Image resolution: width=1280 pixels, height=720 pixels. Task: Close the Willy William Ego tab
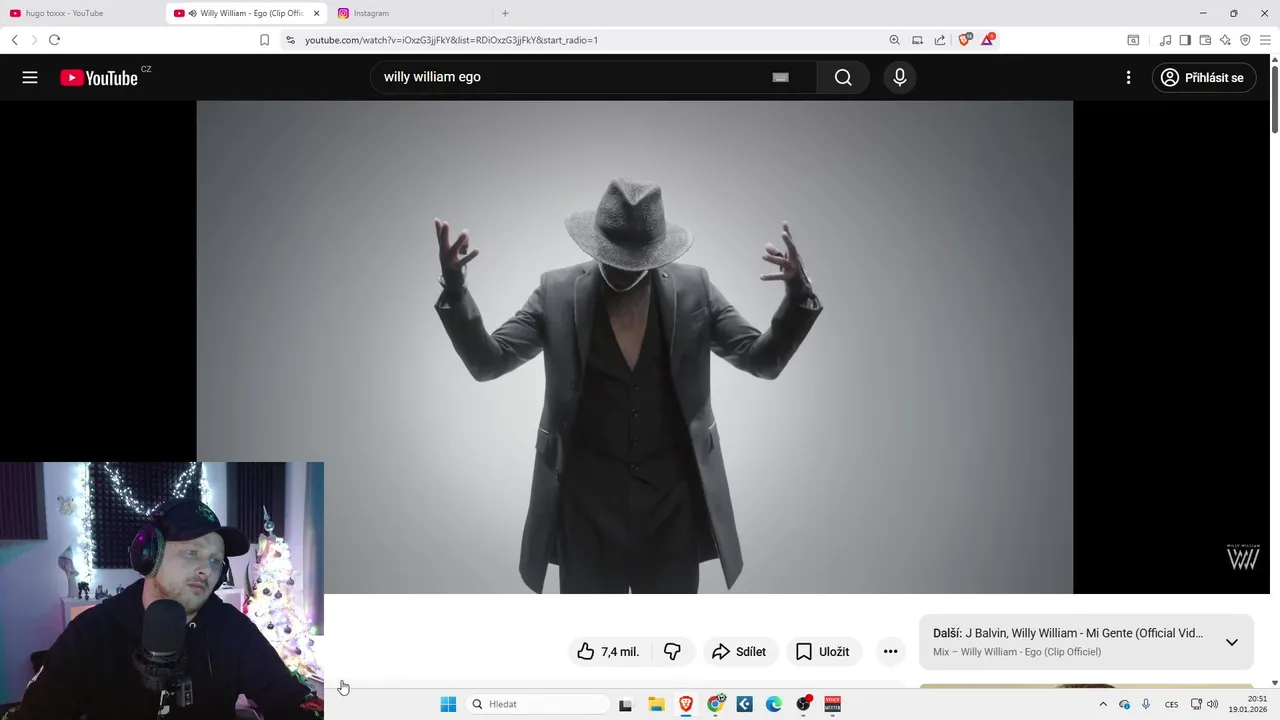click(x=316, y=13)
